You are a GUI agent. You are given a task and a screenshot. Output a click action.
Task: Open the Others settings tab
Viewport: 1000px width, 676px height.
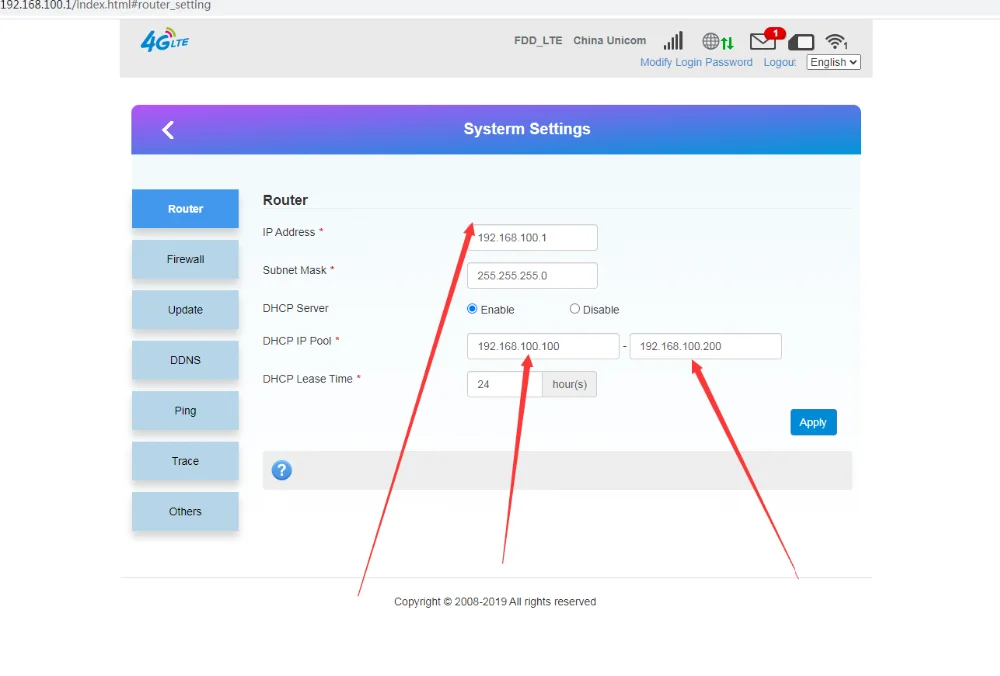[x=186, y=511]
